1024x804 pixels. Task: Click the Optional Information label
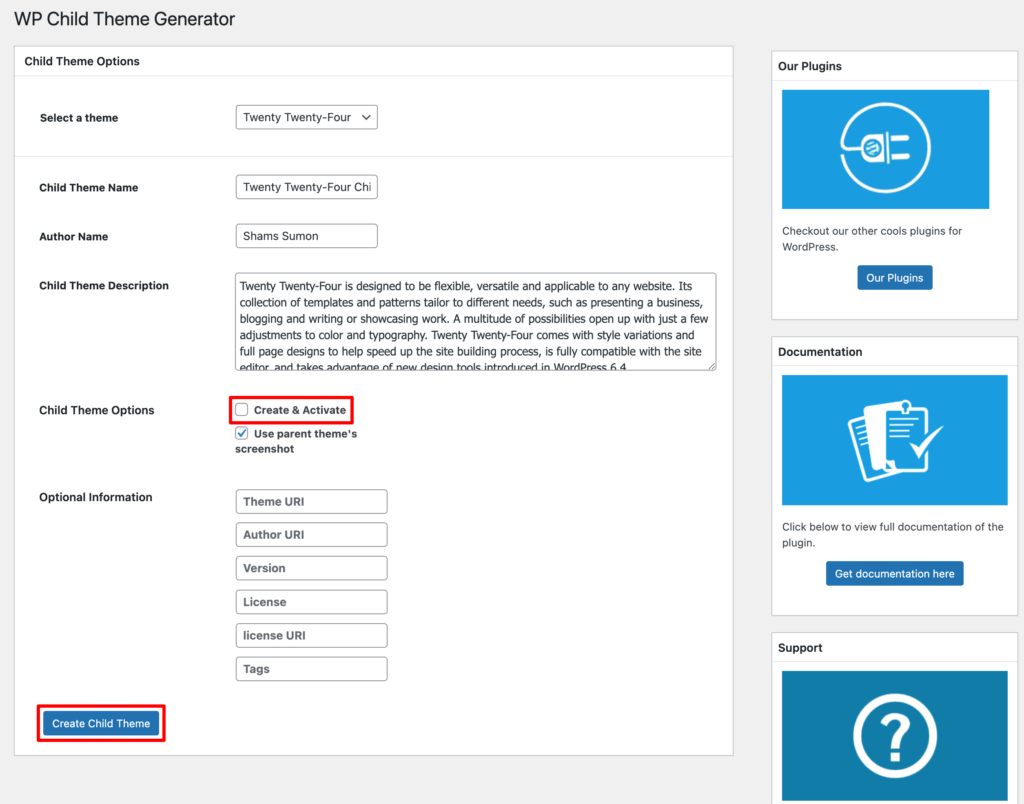[96, 497]
